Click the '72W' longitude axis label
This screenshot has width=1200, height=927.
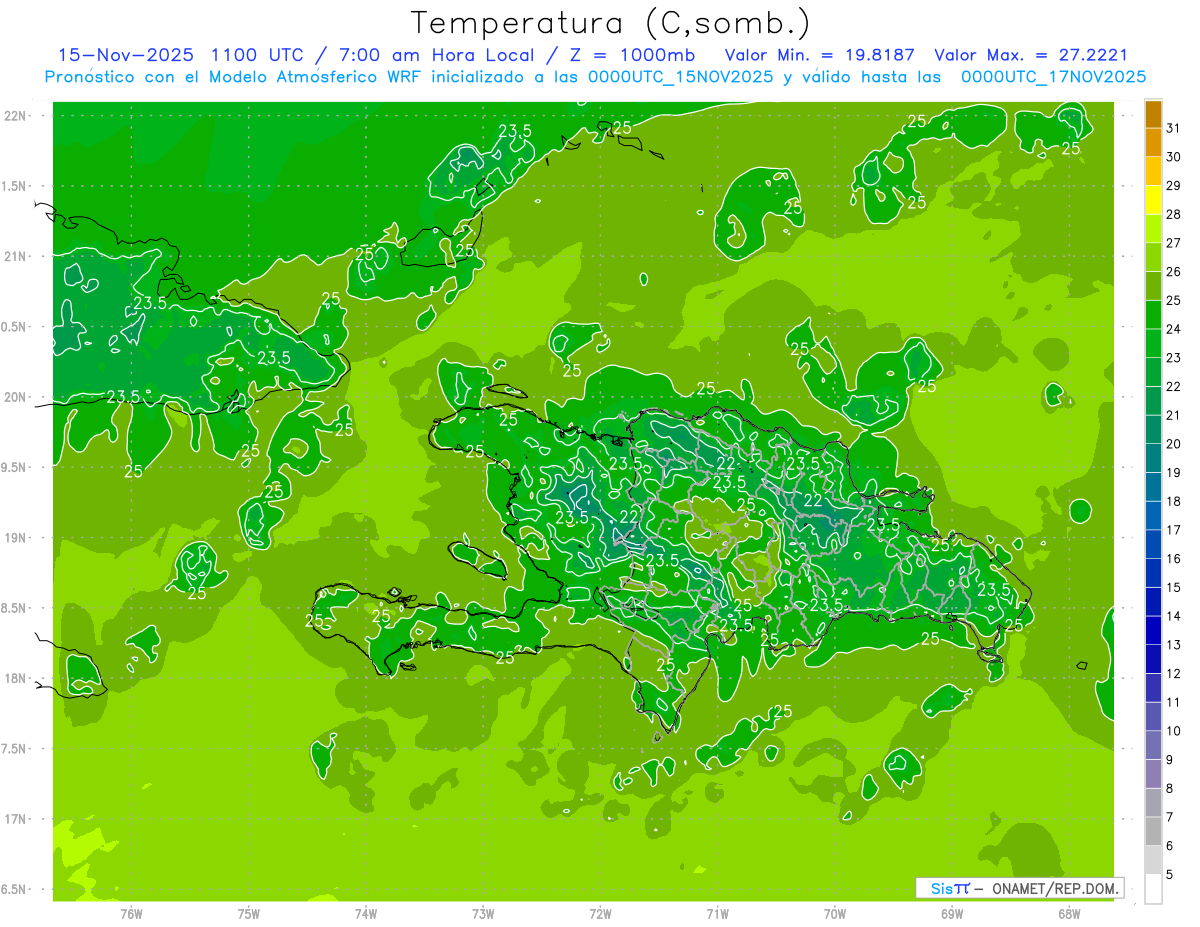[x=600, y=914]
